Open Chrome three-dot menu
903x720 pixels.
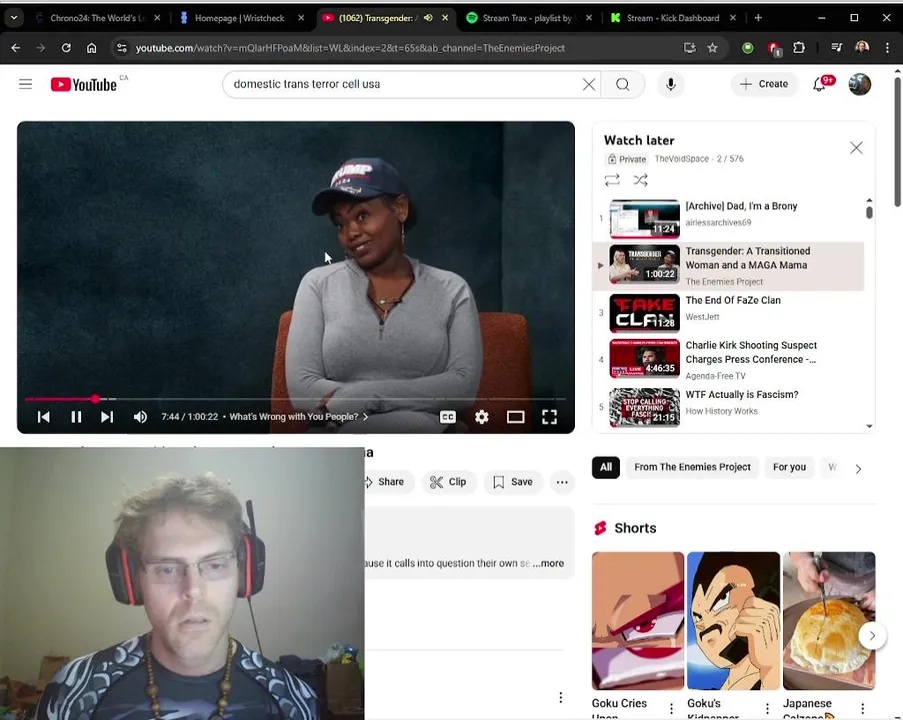[887, 48]
